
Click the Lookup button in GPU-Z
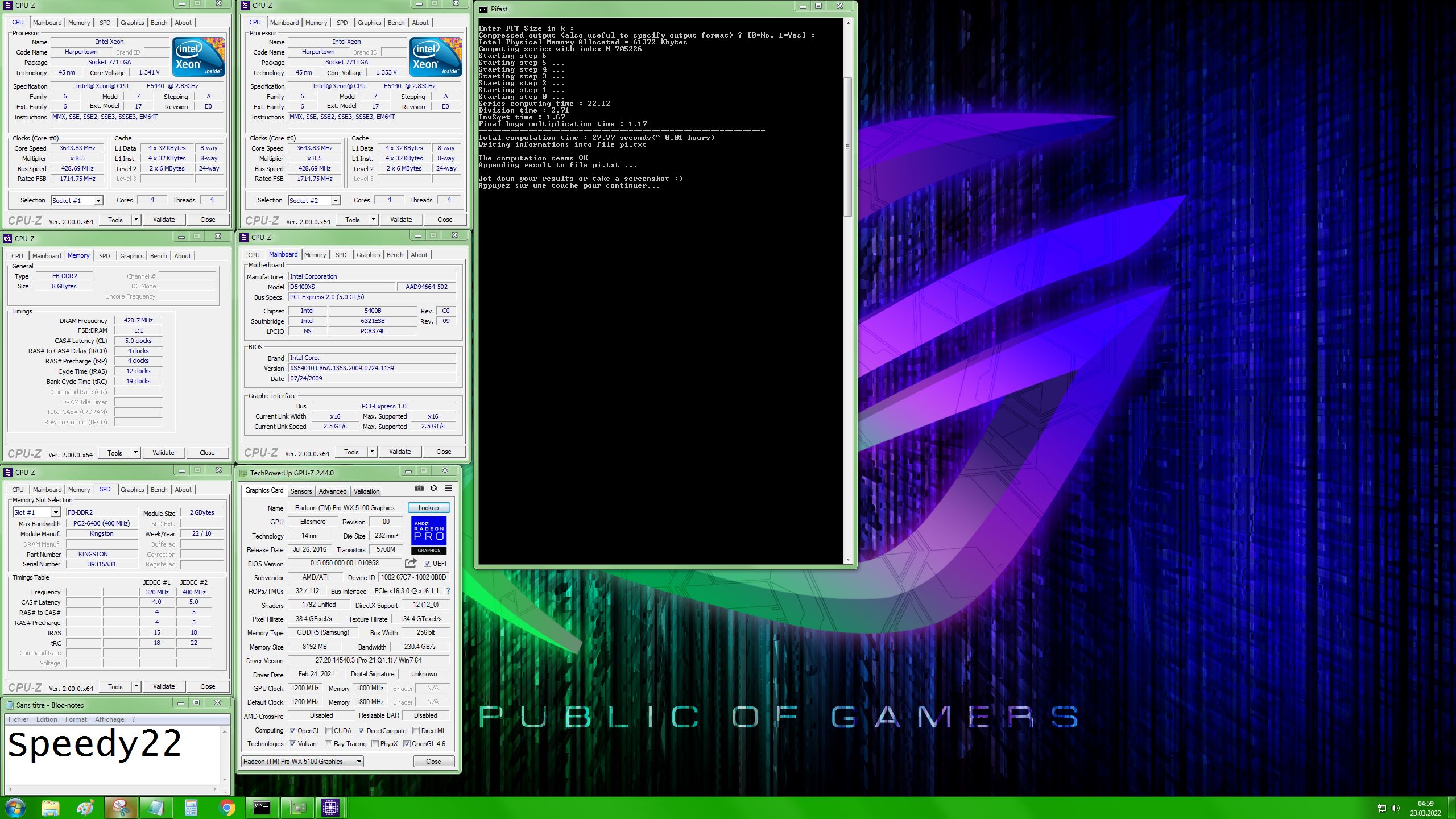429,508
